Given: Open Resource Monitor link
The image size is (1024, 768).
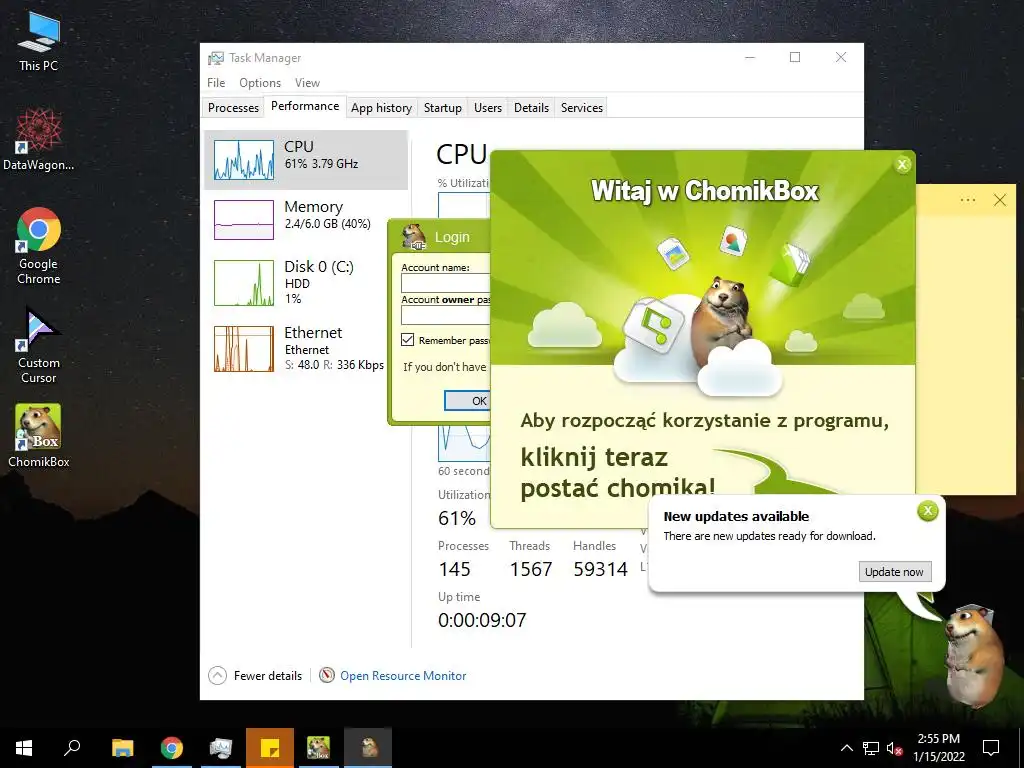Looking at the screenshot, I should point(403,675).
